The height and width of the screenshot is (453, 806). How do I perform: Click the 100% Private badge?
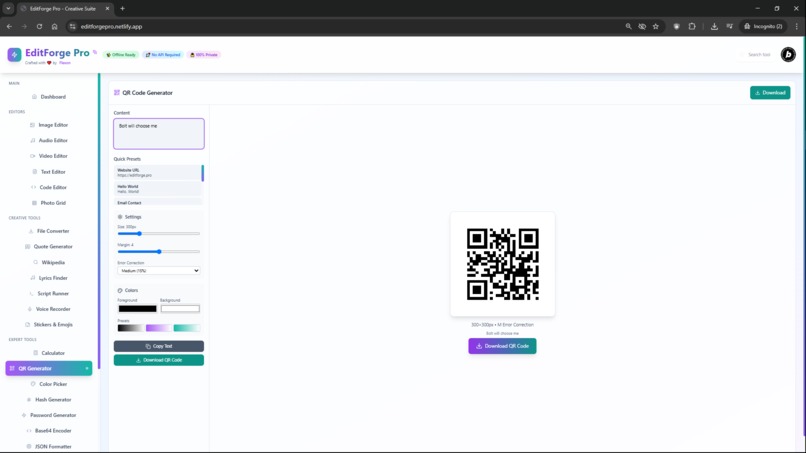point(204,55)
